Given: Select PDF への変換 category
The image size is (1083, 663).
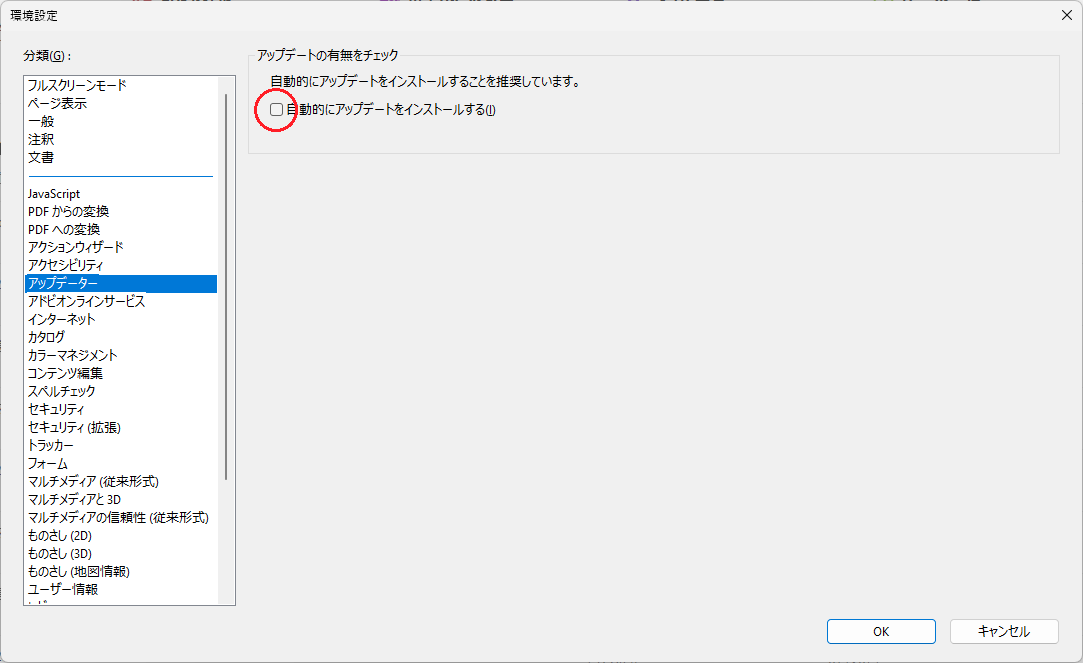Looking at the screenshot, I should tap(121, 229).
